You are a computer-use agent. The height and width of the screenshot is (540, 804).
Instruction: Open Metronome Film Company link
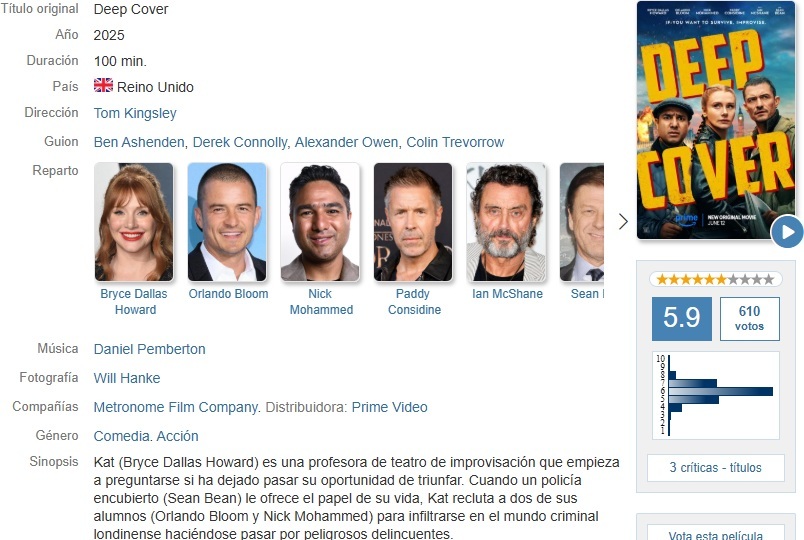(x=176, y=407)
